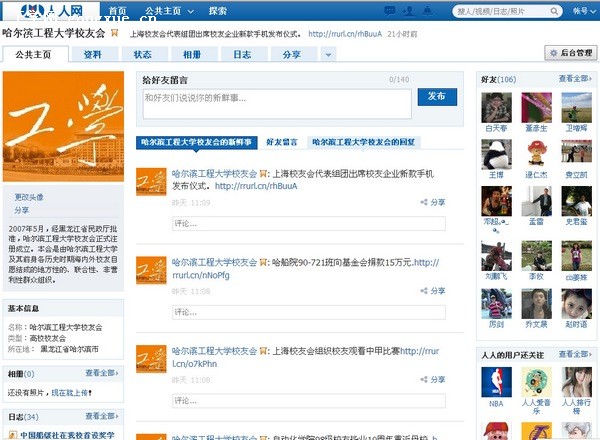Image resolution: width=600 pixels, height=440 pixels.
Task: Expand the 帐号 account menu
Action: [x=582, y=11]
